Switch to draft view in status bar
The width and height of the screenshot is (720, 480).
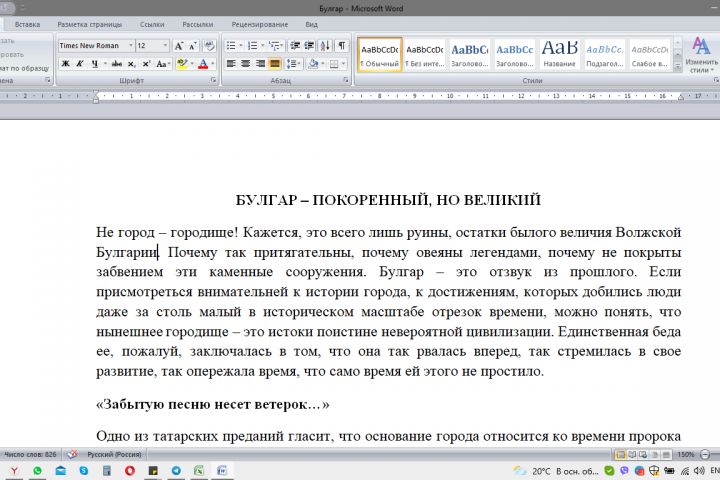click(x=666, y=455)
